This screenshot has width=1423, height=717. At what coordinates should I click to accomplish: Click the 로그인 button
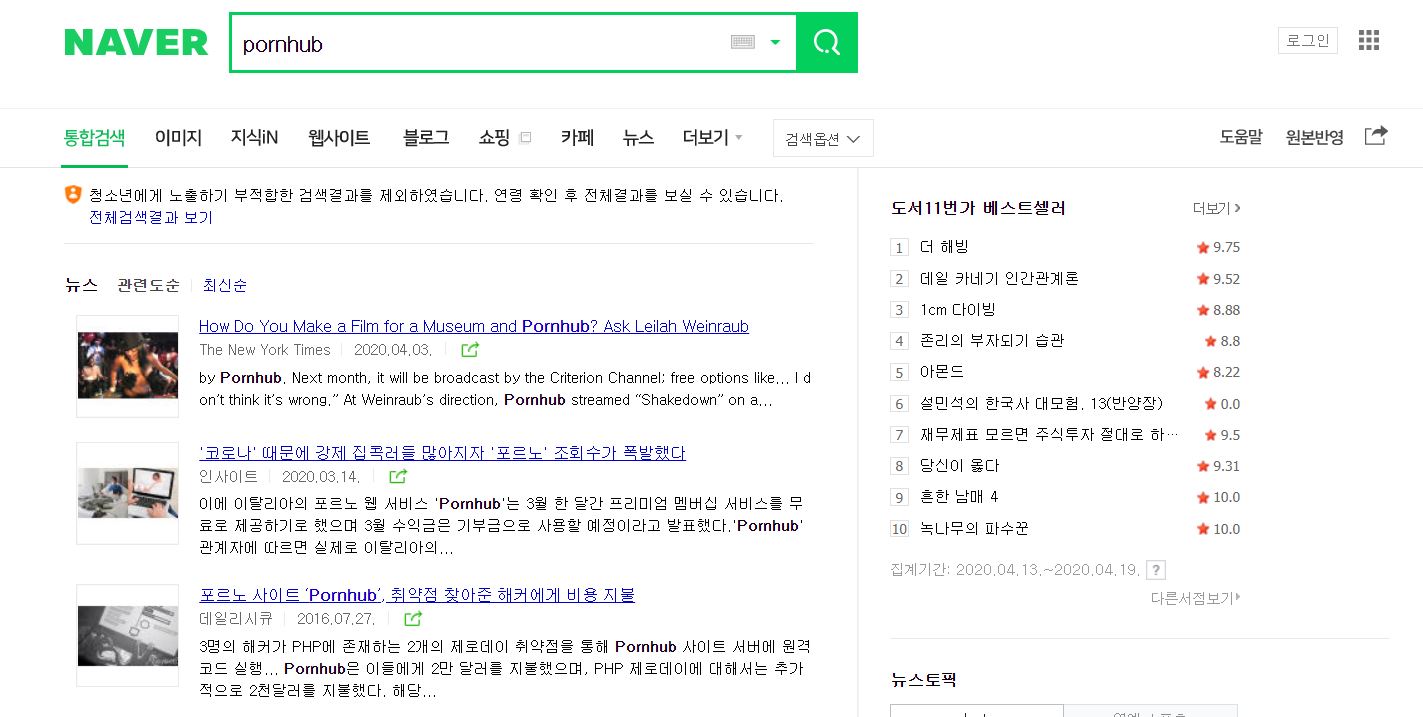click(1307, 40)
